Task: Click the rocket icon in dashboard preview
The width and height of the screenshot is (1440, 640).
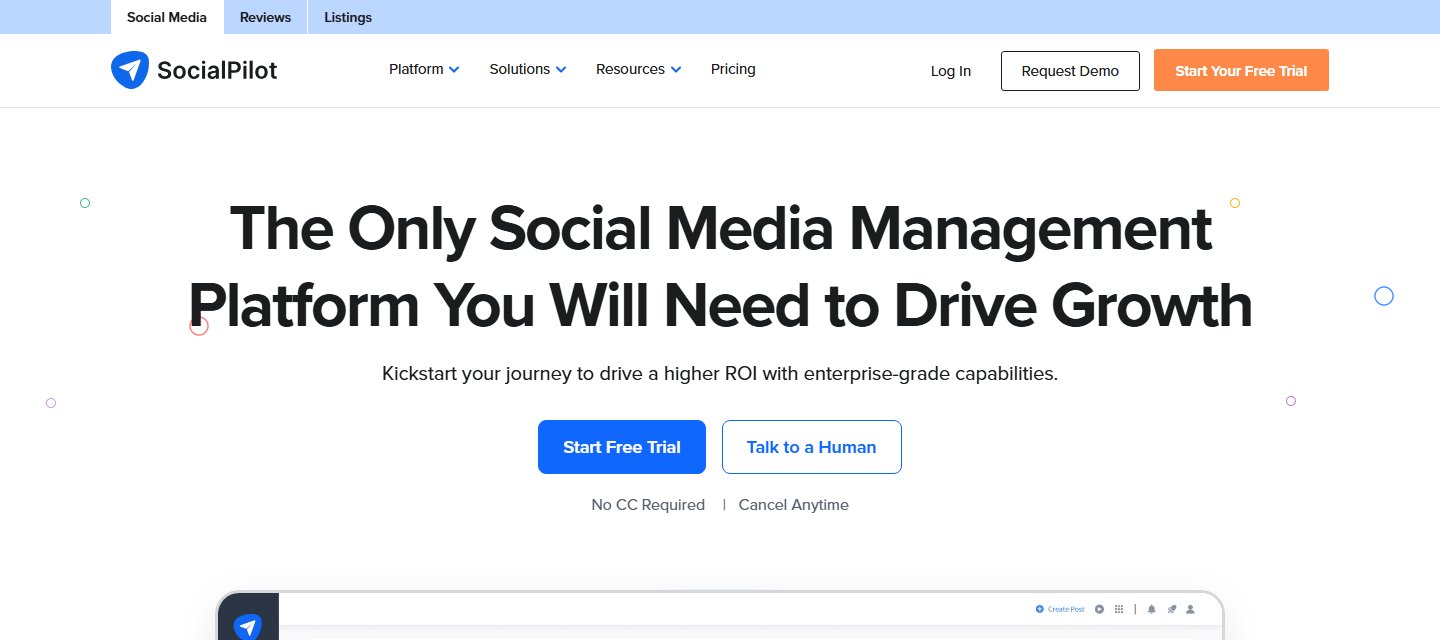Action: [1171, 609]
